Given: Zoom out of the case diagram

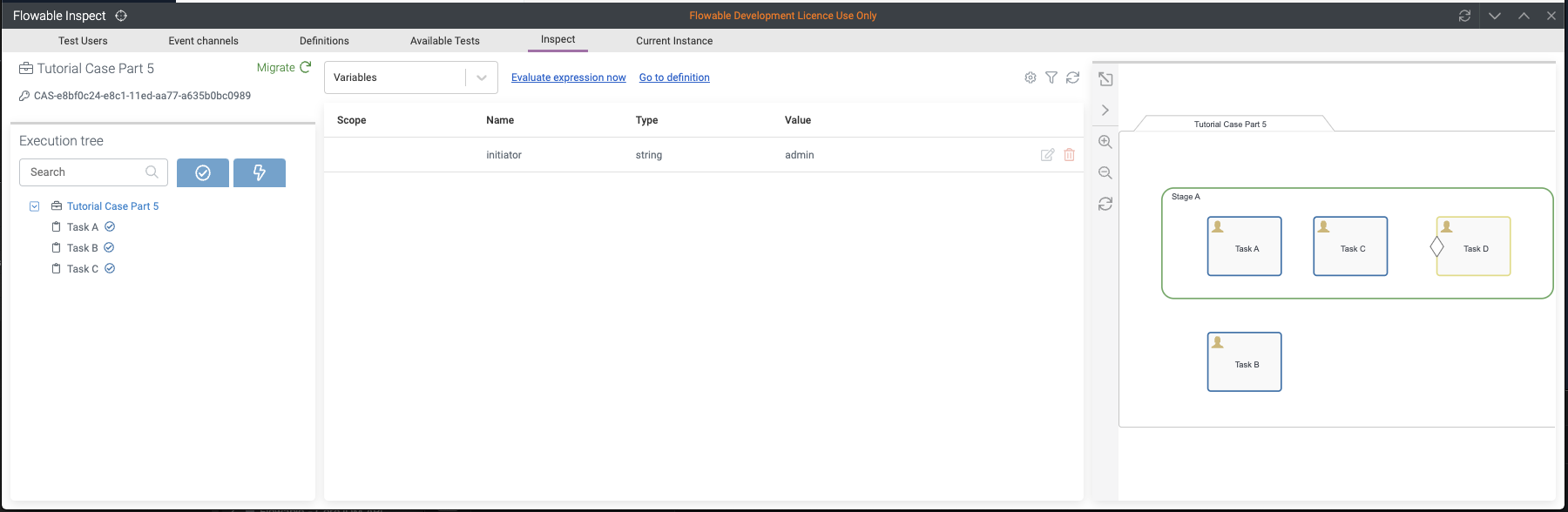Looking at the screenshot, I should pyautogui.click(x=1105, y=173).
